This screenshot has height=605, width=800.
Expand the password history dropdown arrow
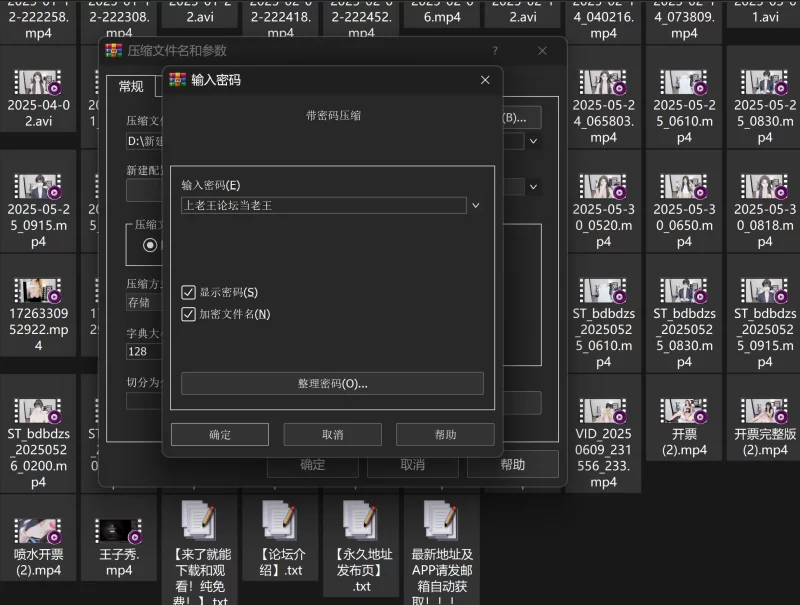(476, 205)
